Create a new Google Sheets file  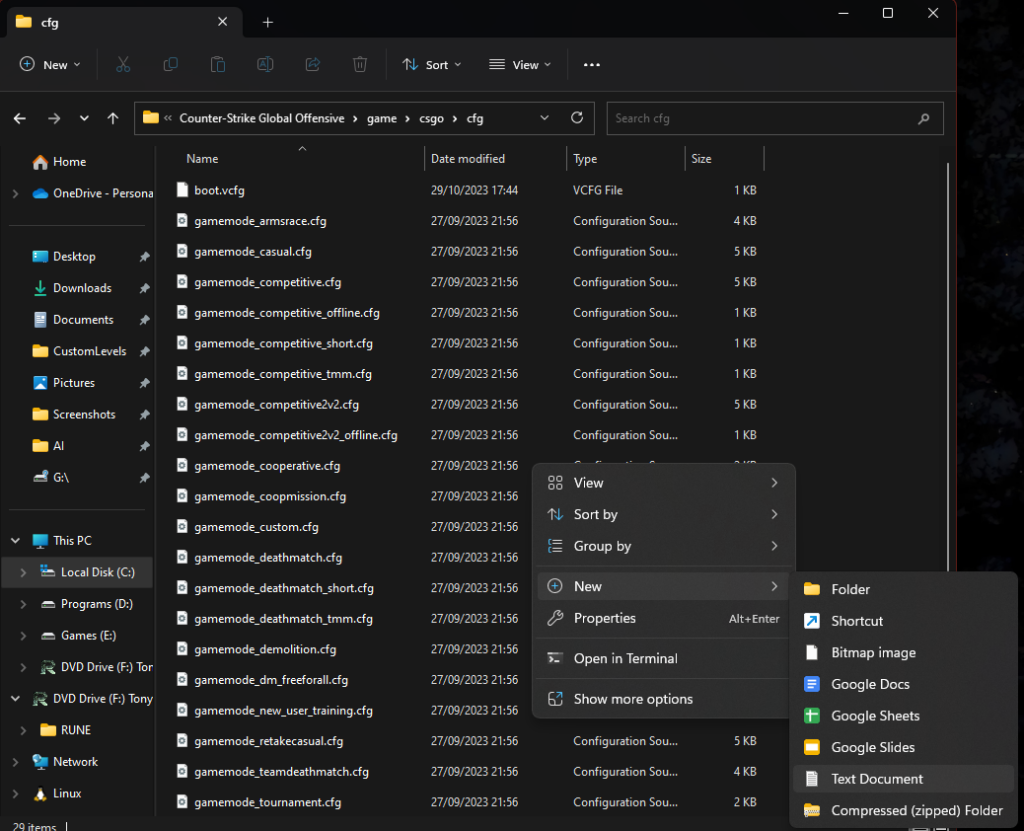pyautogui.click(x=903, y=716)
